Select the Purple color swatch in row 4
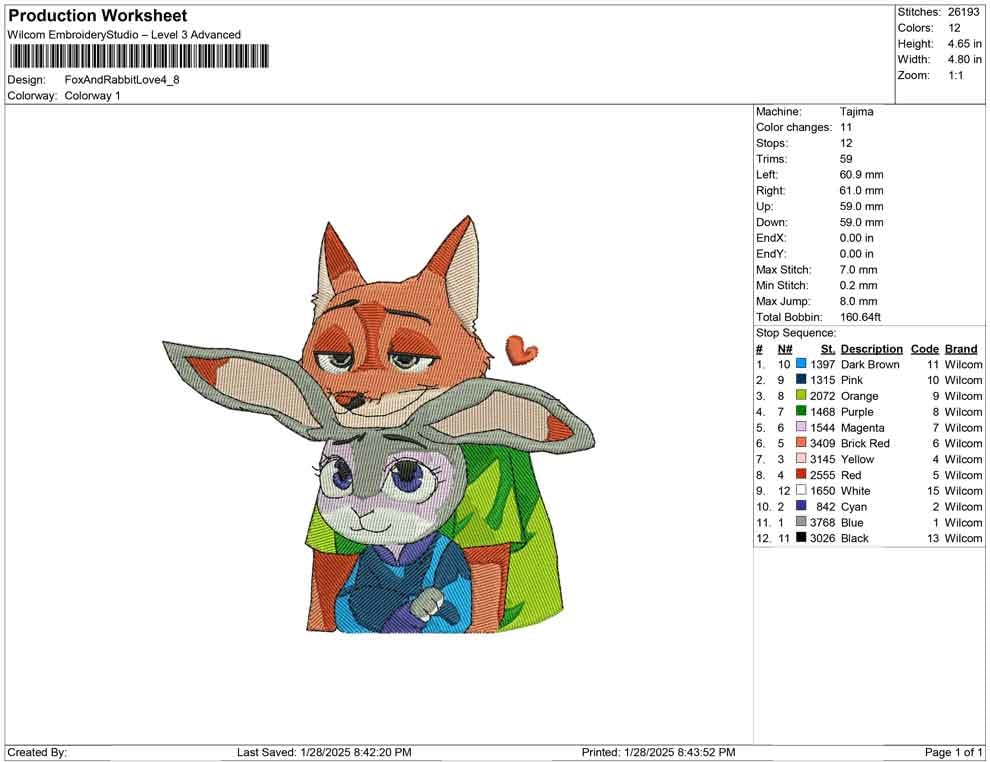 (x=801, y=411)
